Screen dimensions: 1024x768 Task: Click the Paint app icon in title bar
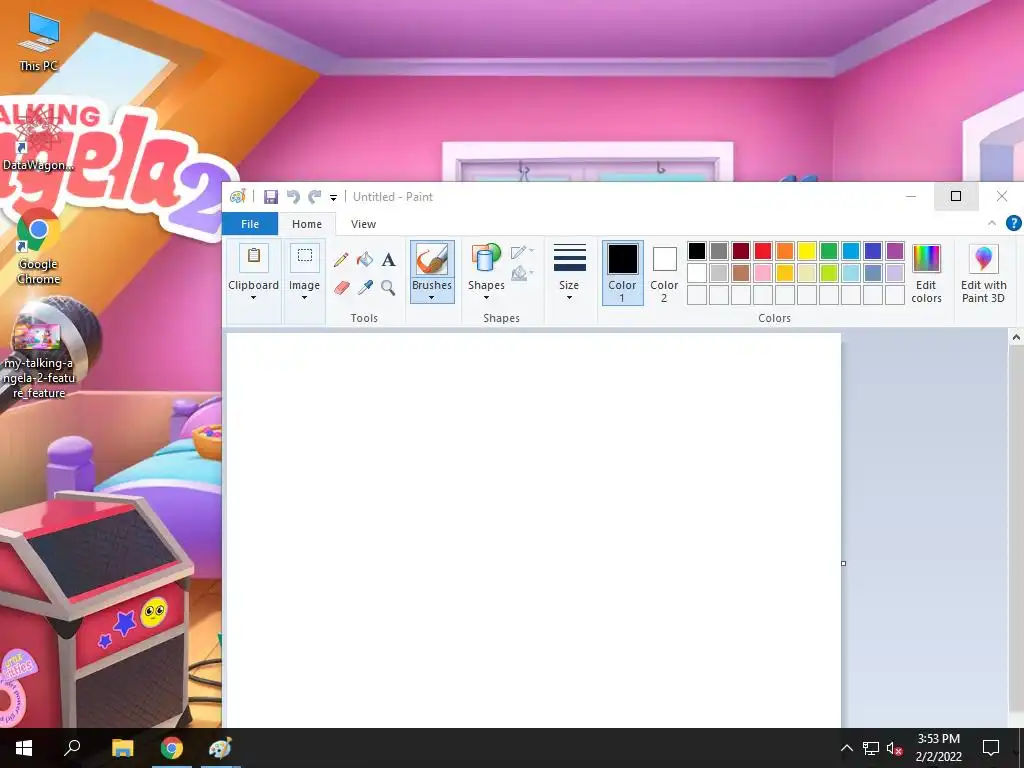point(238,197)
